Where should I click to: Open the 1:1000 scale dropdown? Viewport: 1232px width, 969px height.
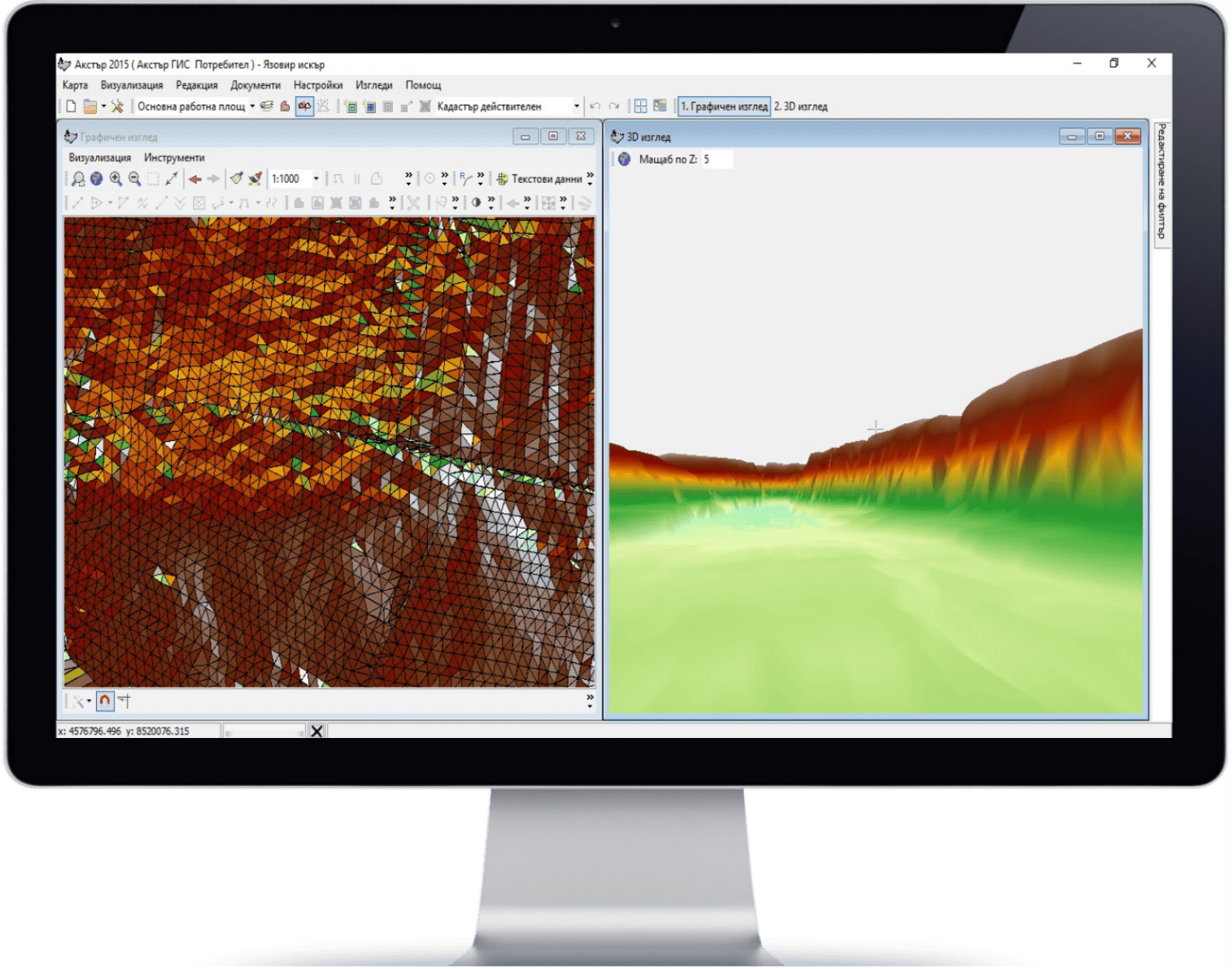point(316,179)
